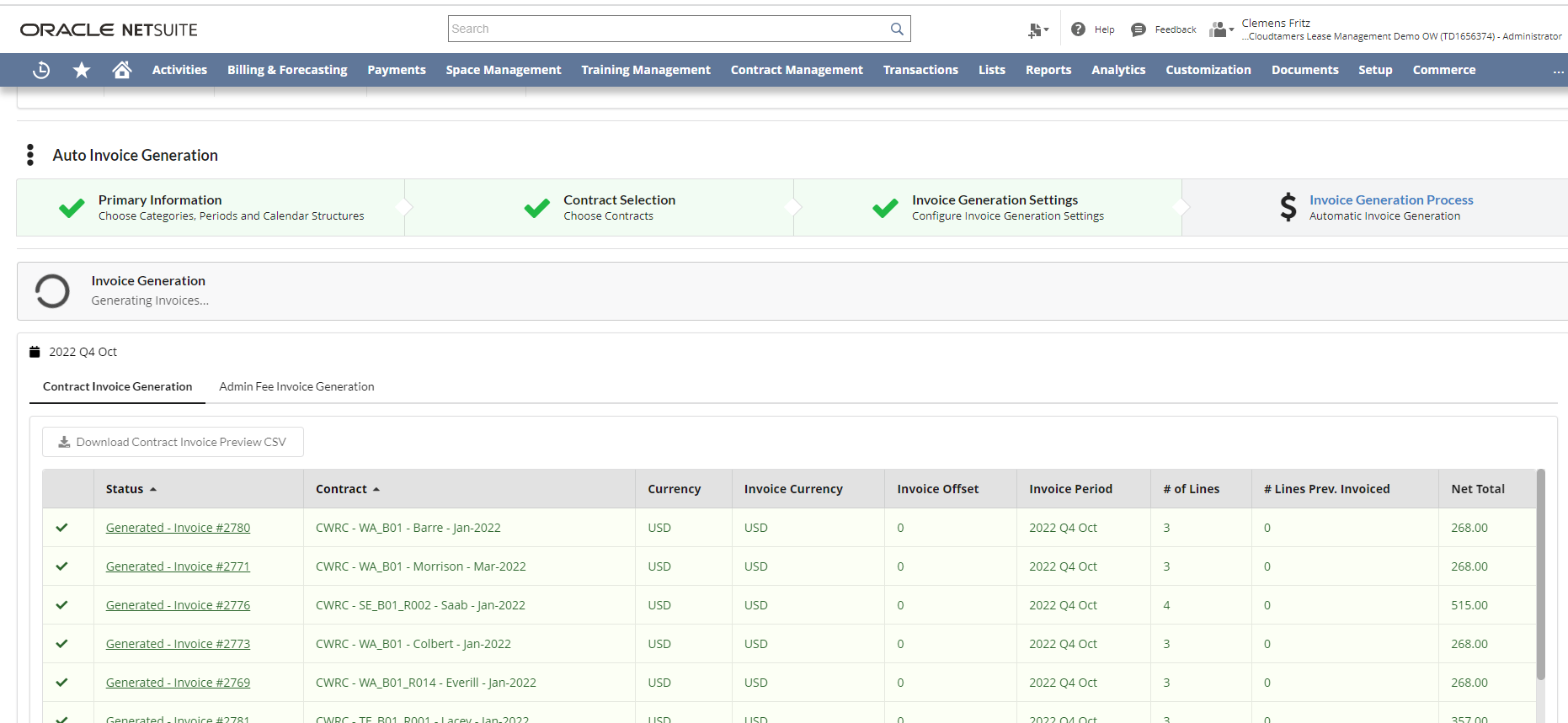The image size is (1568, 723).
Task: Open the Create New icon menu
Action: coord(1038,29)
